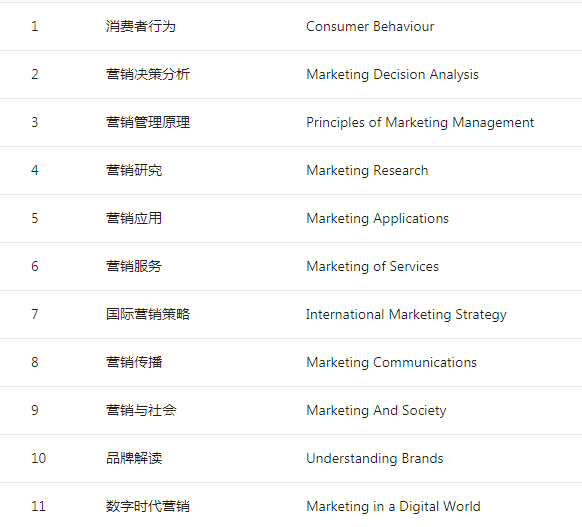Click the 'Marketing Research' course text

pos(367,170)
